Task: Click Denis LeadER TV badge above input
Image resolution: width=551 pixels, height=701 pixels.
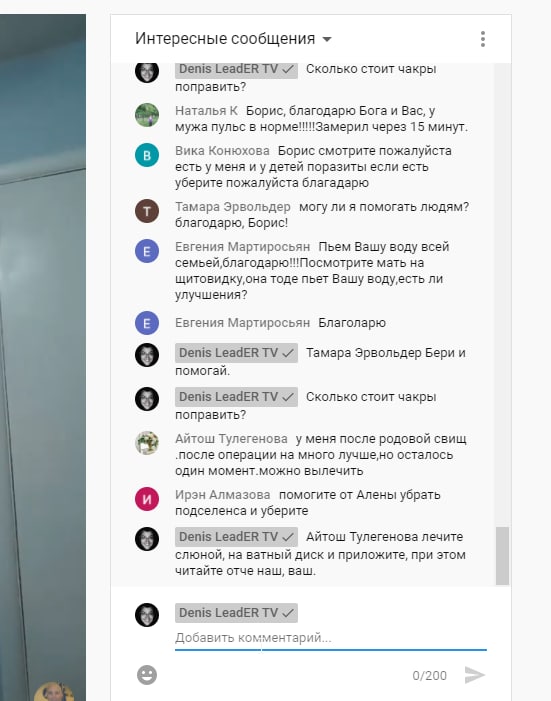Action: (x=236, y=612)
